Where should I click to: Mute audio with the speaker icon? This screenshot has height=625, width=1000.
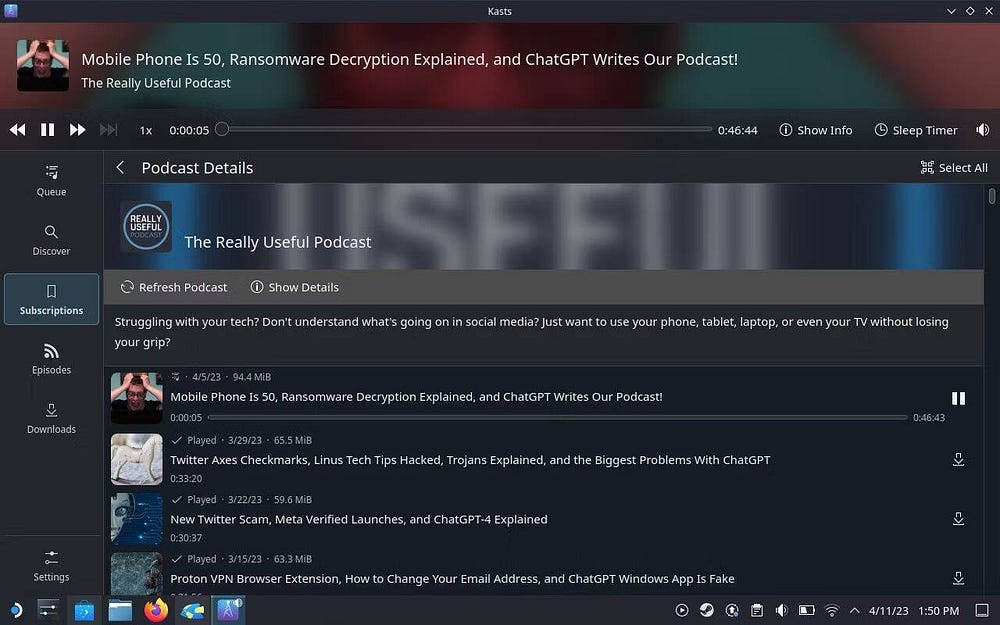[982, 130]
